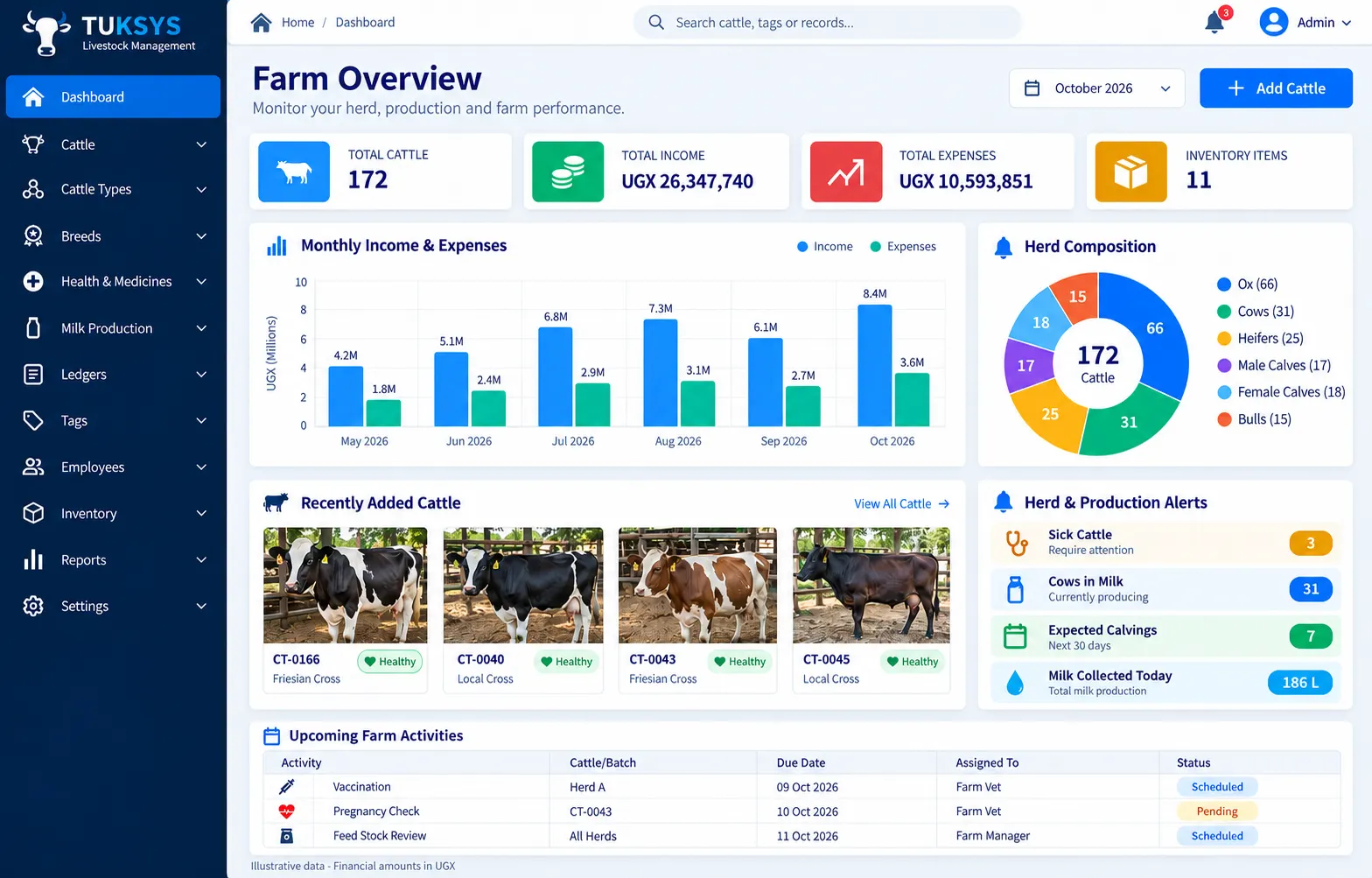Expand the Reports sidebar chevron
This screenshot has width=1372, height=878.
[201, 559]
